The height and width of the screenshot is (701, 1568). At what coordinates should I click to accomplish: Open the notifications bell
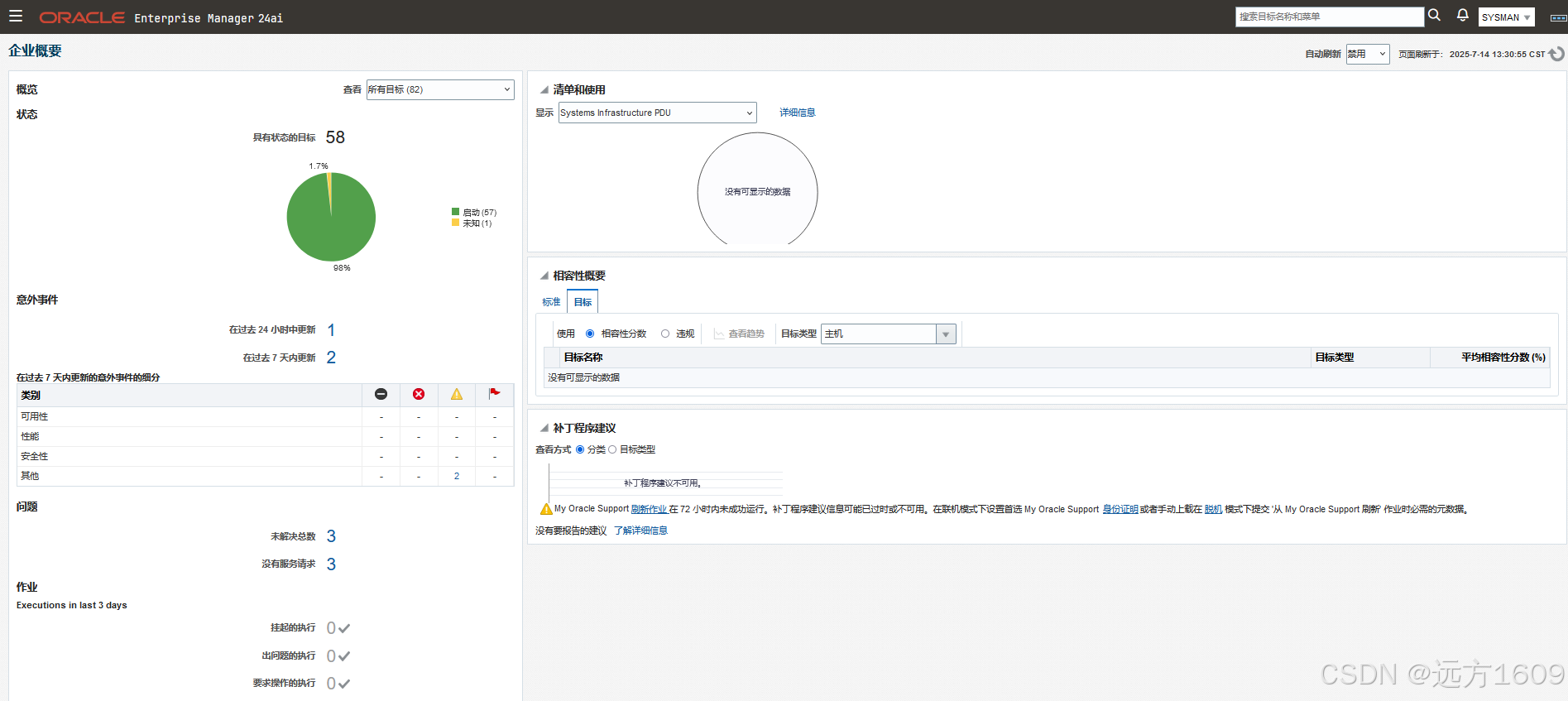tap(1463, 16)
